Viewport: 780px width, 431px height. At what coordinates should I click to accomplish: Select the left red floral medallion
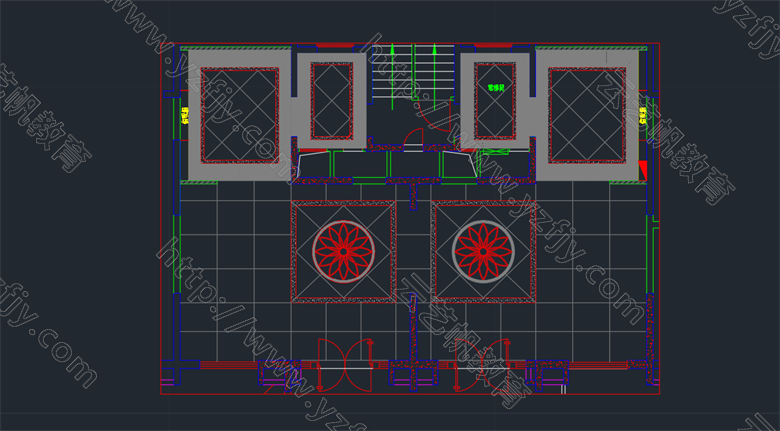(x=343, y=251)
